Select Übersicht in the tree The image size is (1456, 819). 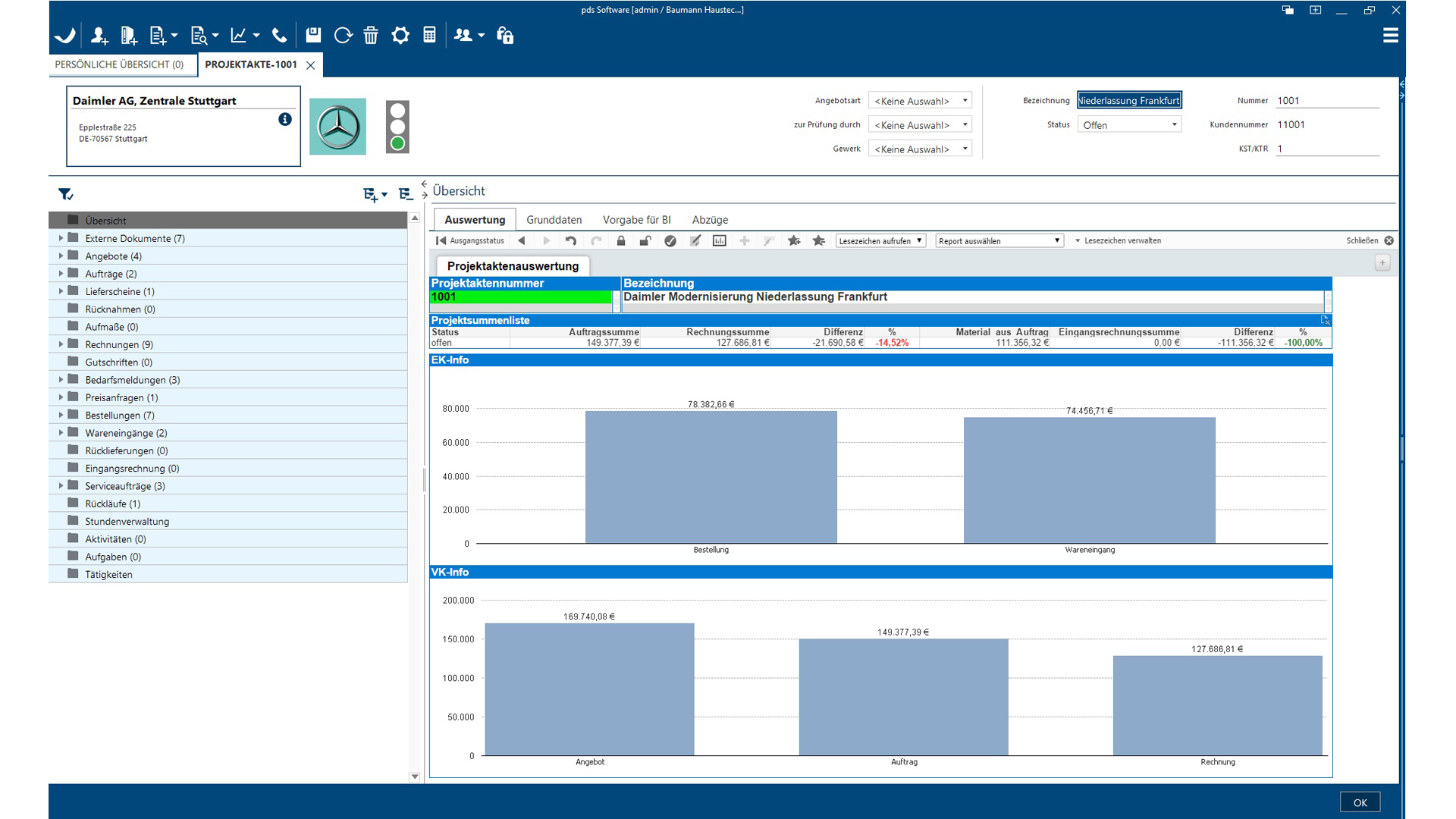click(x=228, y=221)
